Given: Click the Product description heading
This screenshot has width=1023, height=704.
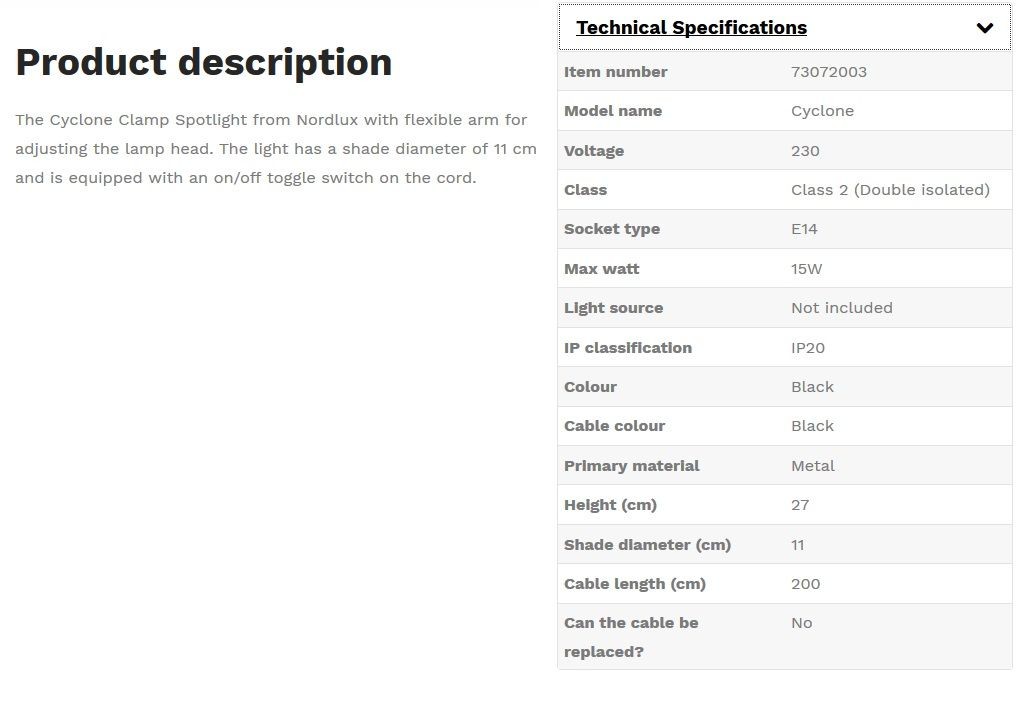Looking at the screenshot, I should (x=204, y=62).
